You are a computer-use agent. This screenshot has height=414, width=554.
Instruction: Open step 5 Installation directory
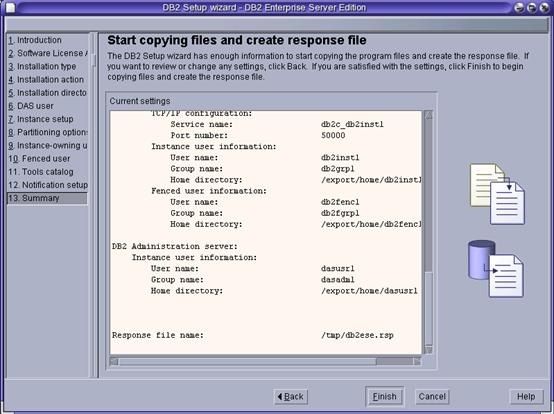47,93
